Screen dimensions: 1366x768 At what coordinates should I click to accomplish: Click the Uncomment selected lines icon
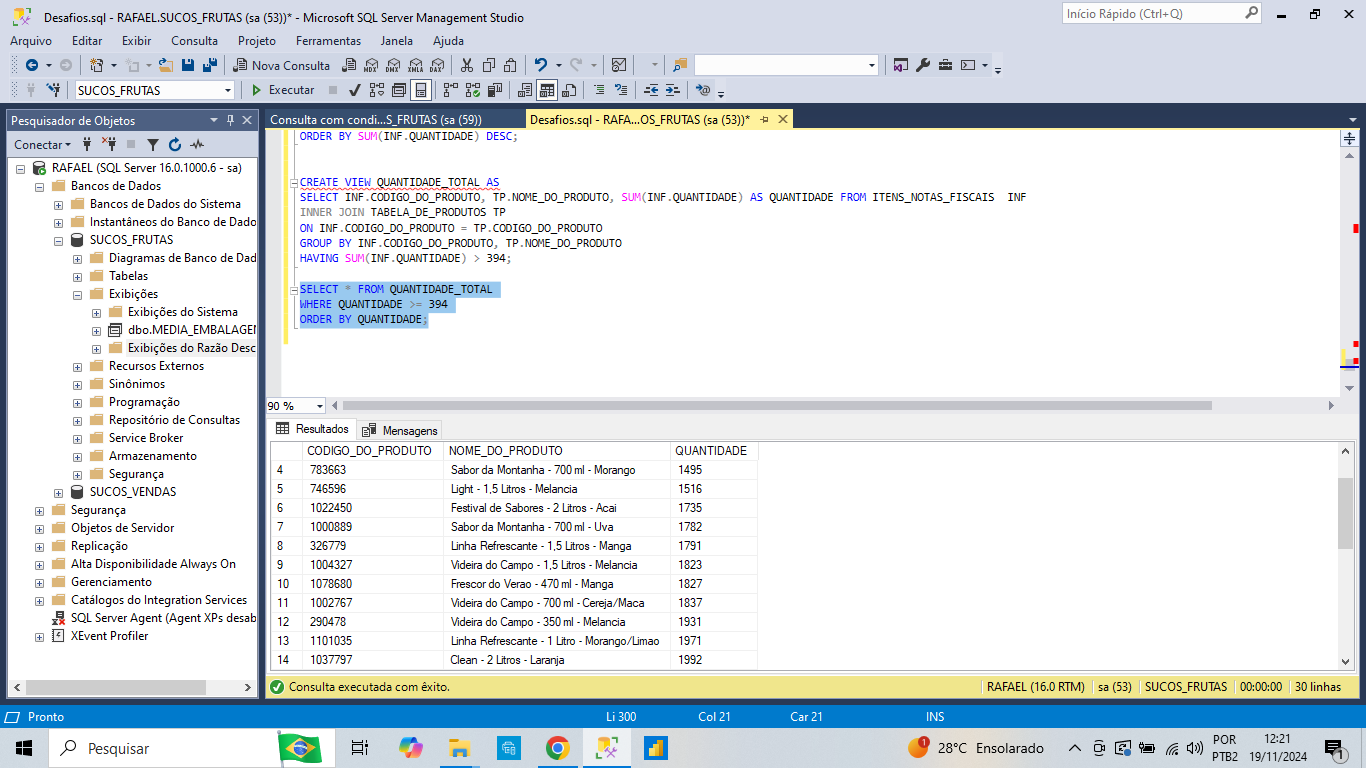(x=622, y=90)
